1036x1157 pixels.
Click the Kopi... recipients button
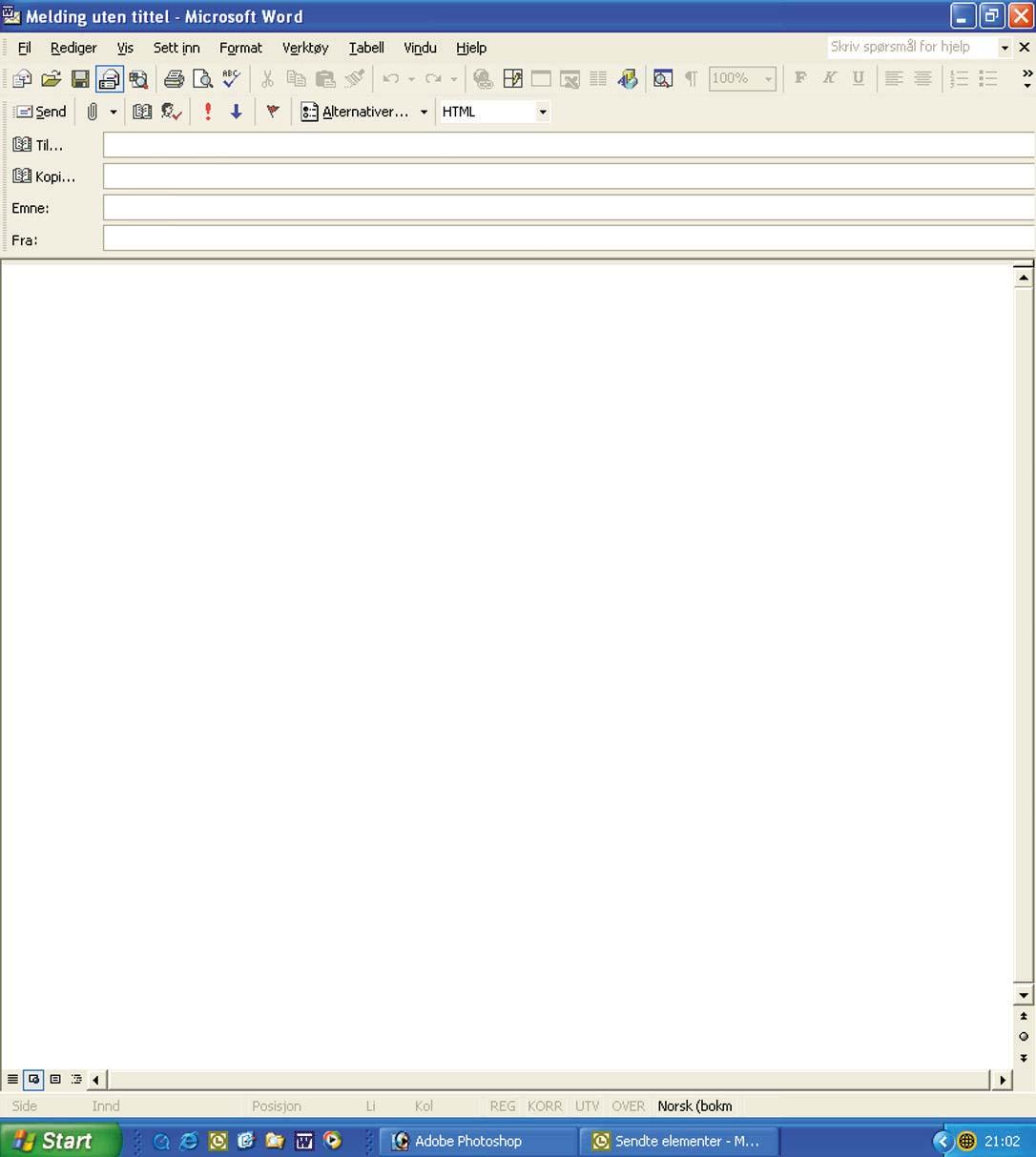click(44, 176)
